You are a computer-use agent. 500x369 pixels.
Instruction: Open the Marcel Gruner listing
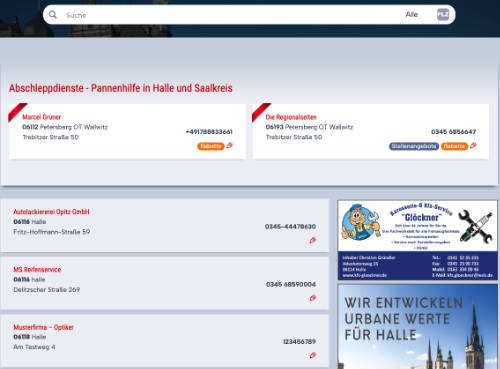tap(42, 117)
